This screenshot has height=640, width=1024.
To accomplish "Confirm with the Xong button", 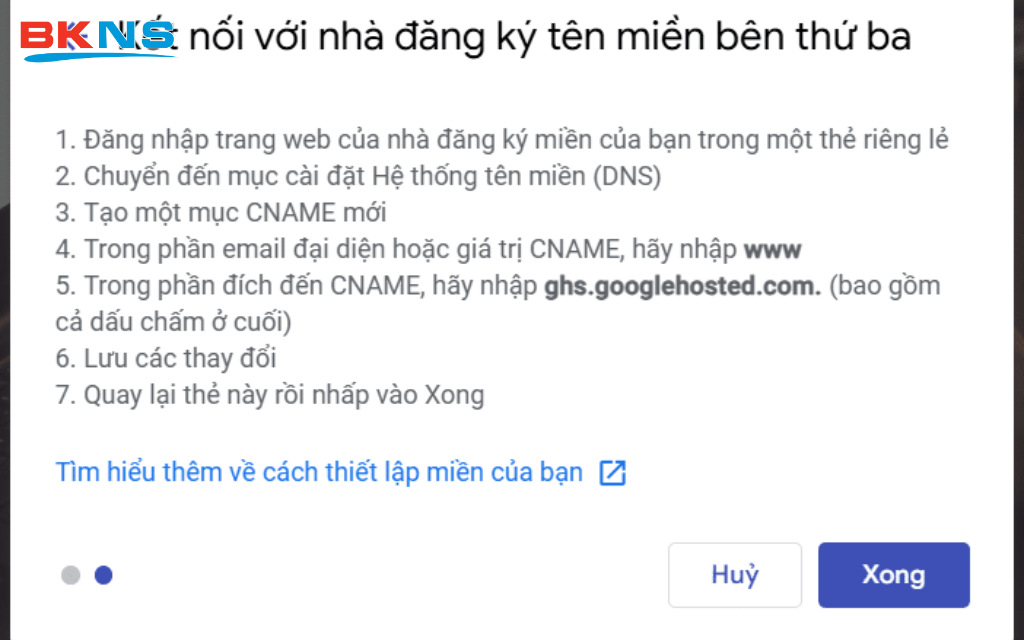I will (893, 575).
